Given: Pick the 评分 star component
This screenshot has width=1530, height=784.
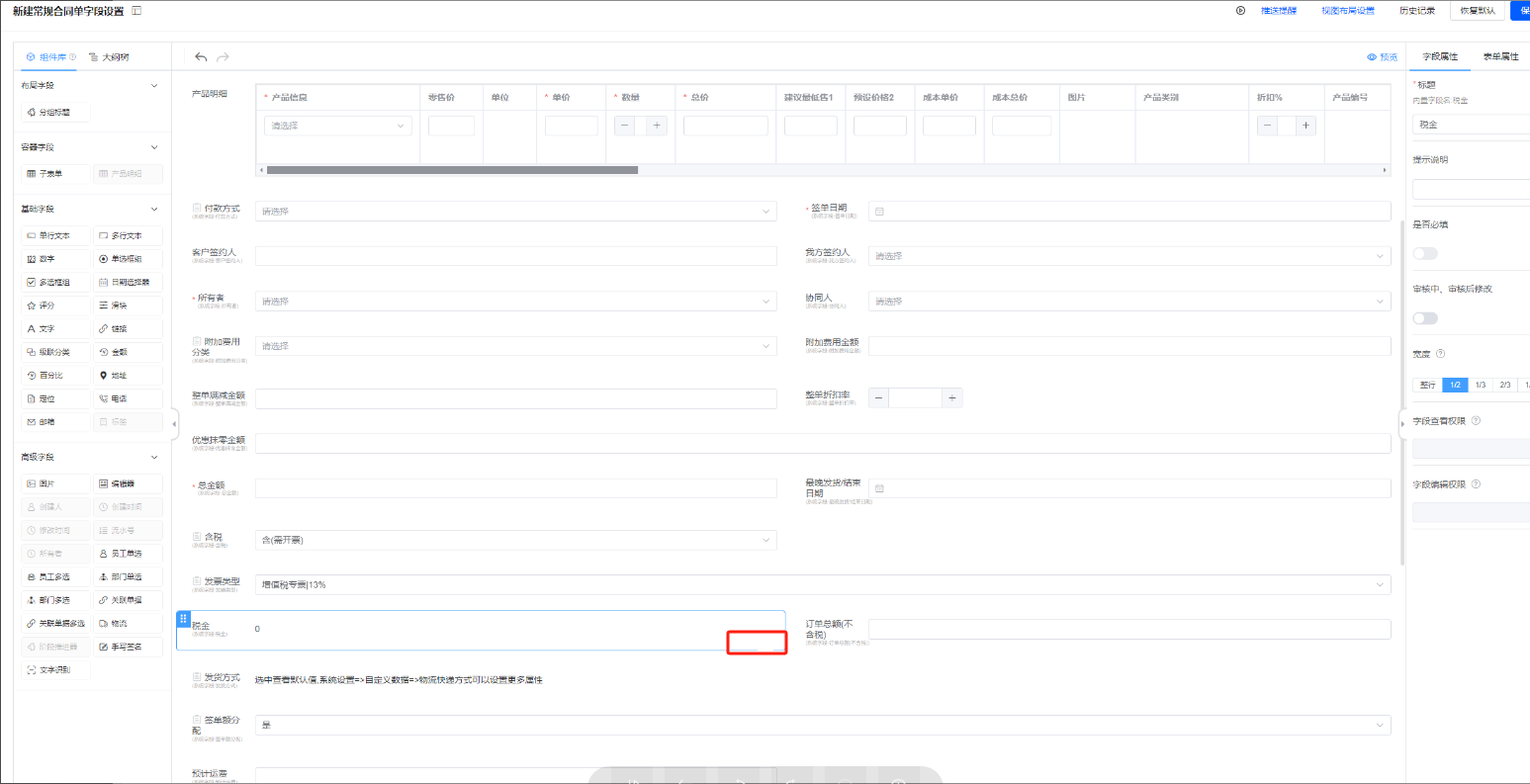Looking at the screenshot, I should pos(55,305).
